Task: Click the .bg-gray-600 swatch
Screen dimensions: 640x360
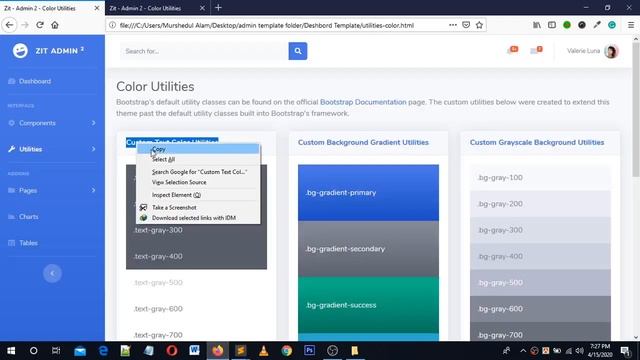Action: 540,309
